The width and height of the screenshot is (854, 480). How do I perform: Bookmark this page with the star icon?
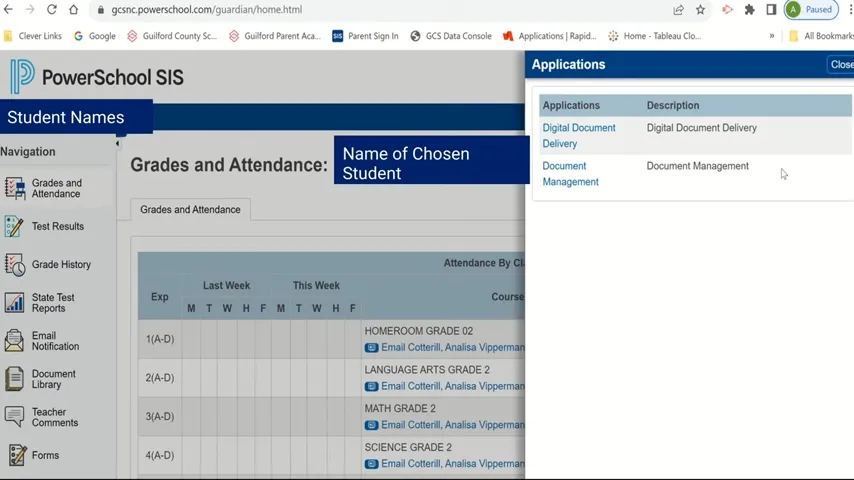point(700,10)
